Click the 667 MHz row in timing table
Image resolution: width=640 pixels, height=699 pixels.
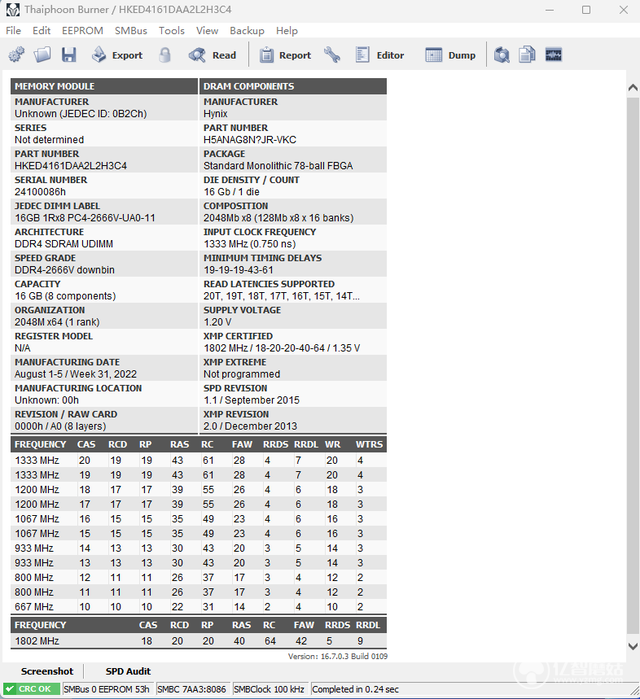coord(198,607)
